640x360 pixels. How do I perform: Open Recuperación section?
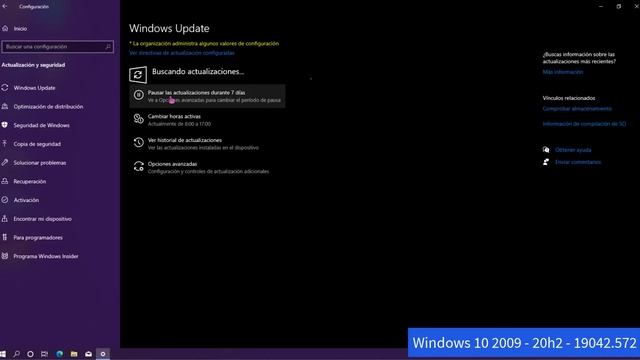29,182
